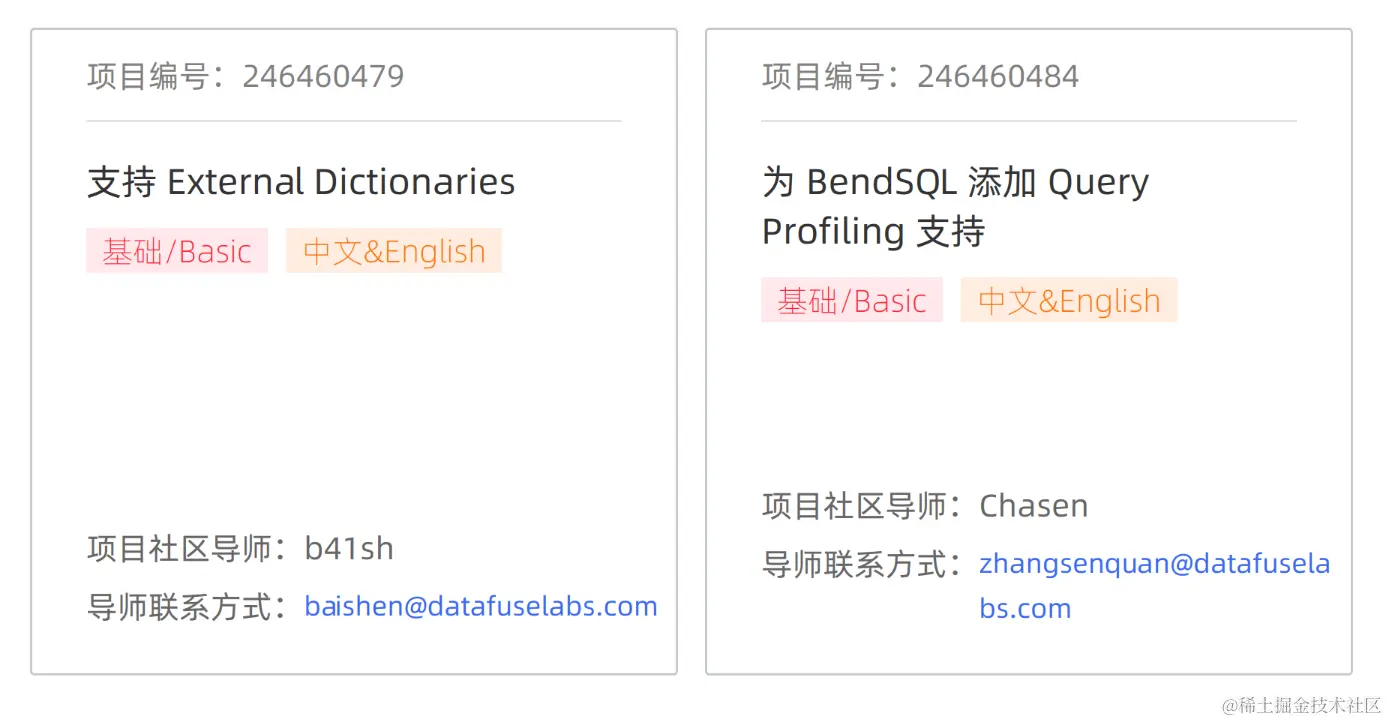Viewport: 1388px width, 722px height.
Task: Click 中文&English tag on the BendSQL card
Action: [x=1069, y=300]
